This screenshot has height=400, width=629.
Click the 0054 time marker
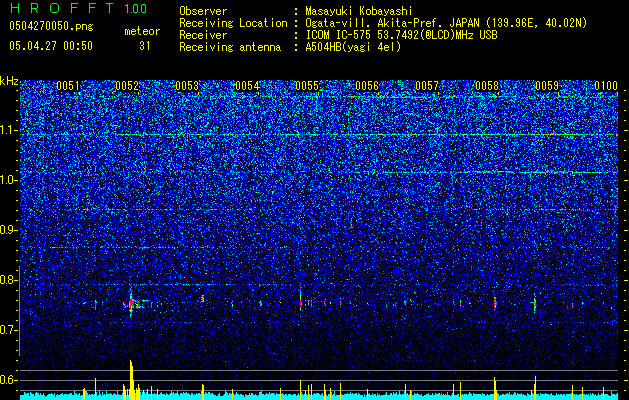[247, 86]
